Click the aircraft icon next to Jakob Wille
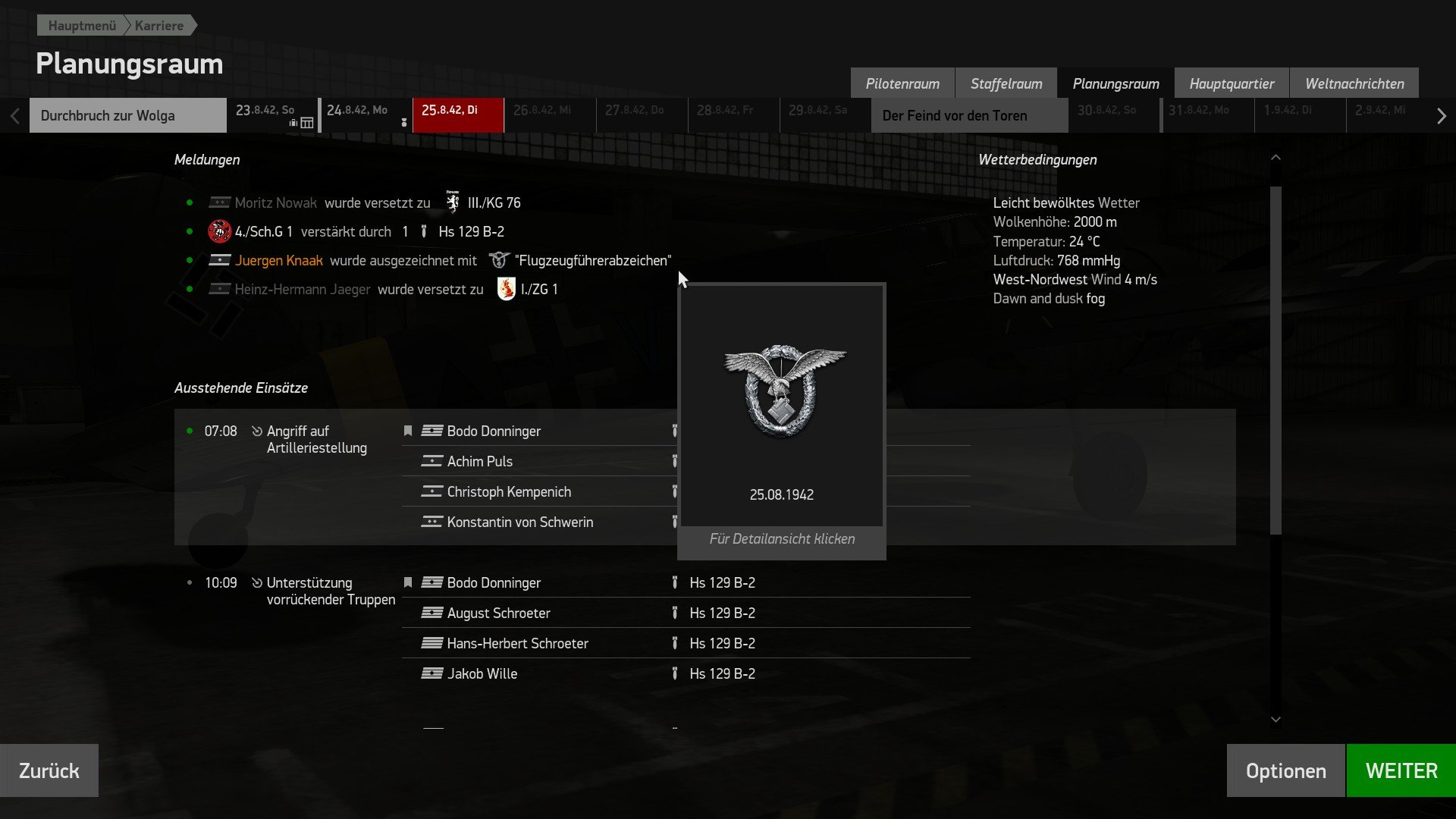 point(674,673)
